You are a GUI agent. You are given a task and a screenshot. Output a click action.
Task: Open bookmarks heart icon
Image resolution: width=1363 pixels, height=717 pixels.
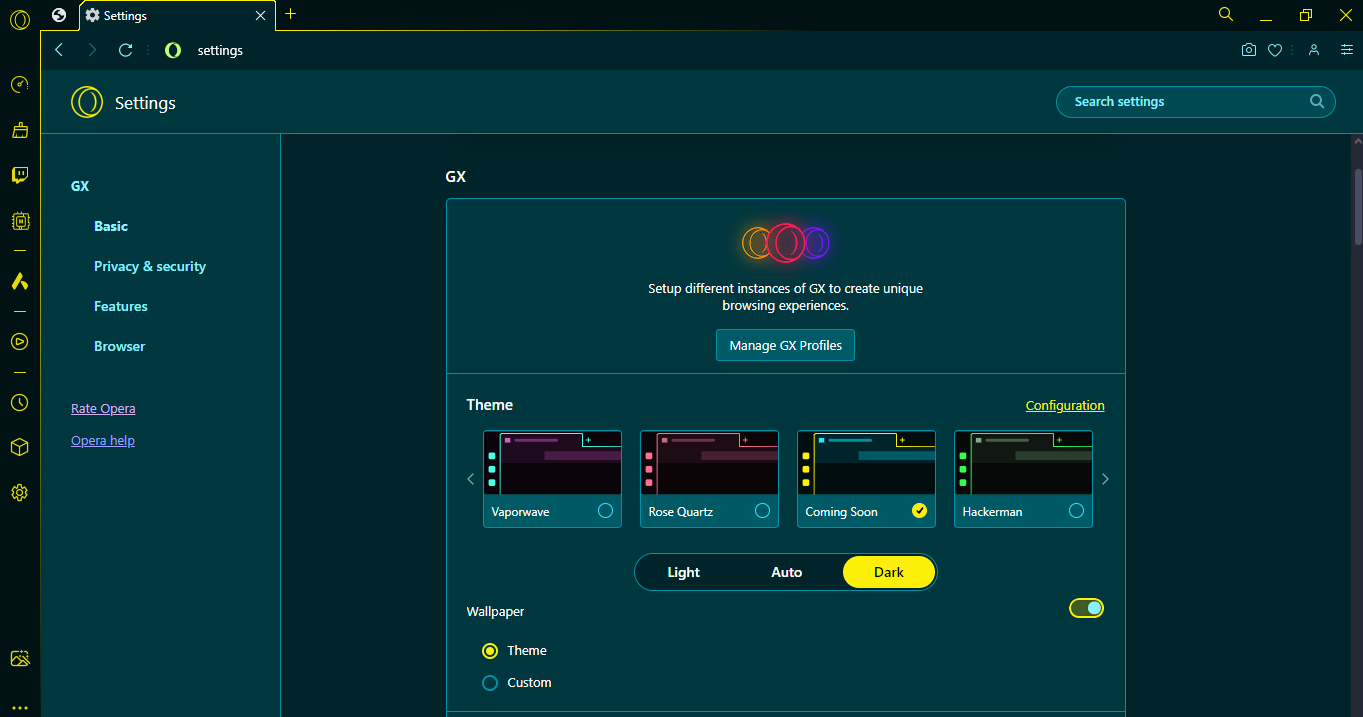(x=1275, y=50)
